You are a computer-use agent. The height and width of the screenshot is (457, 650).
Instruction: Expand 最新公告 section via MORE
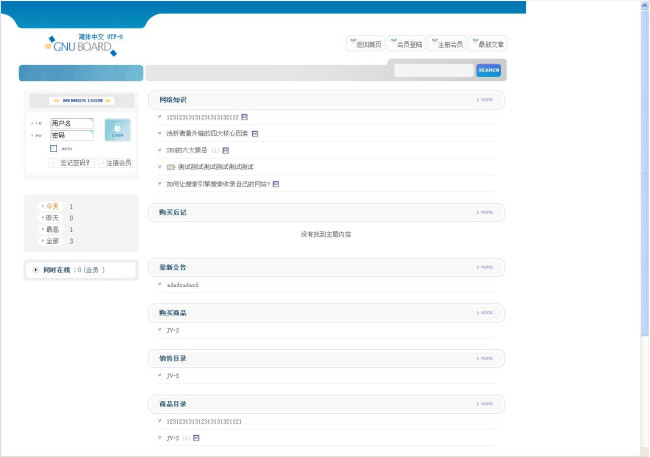485,268
